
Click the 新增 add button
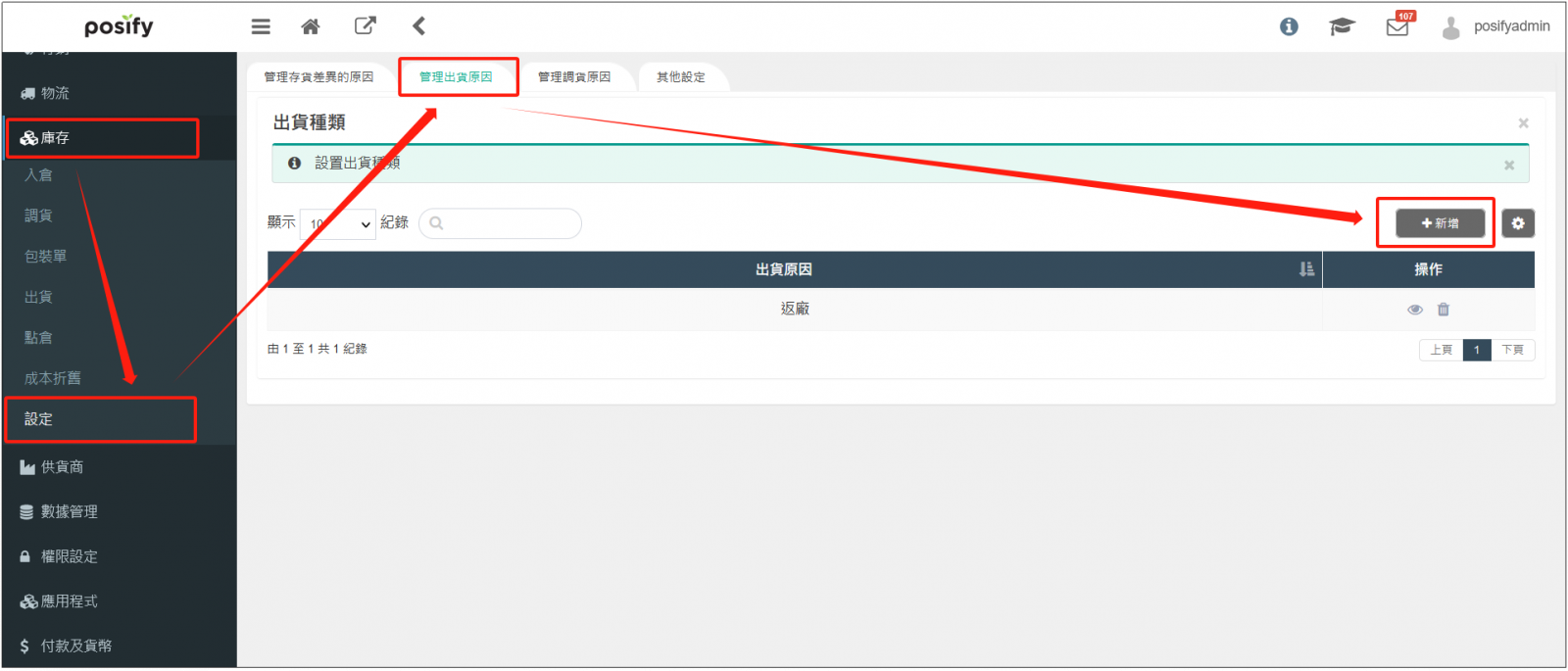1440,223
